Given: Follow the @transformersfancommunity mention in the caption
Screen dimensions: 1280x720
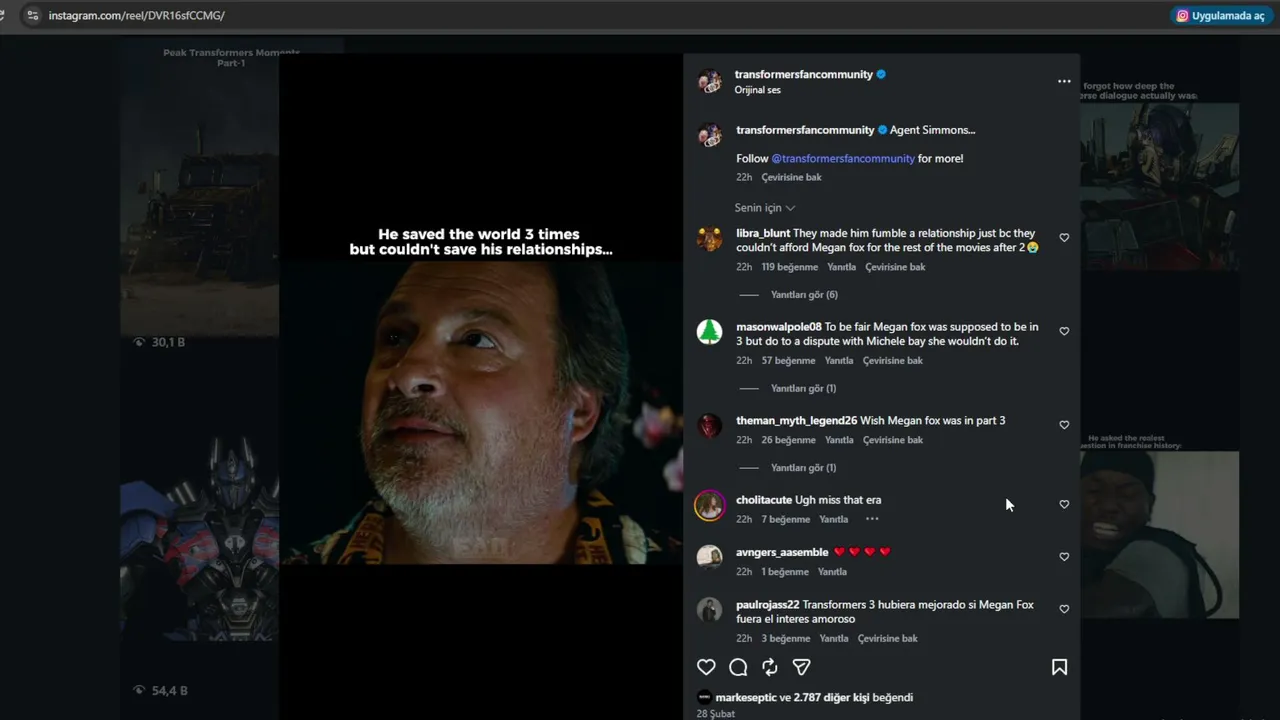Looking at the screenshot, I should click(x=843, y=158).
